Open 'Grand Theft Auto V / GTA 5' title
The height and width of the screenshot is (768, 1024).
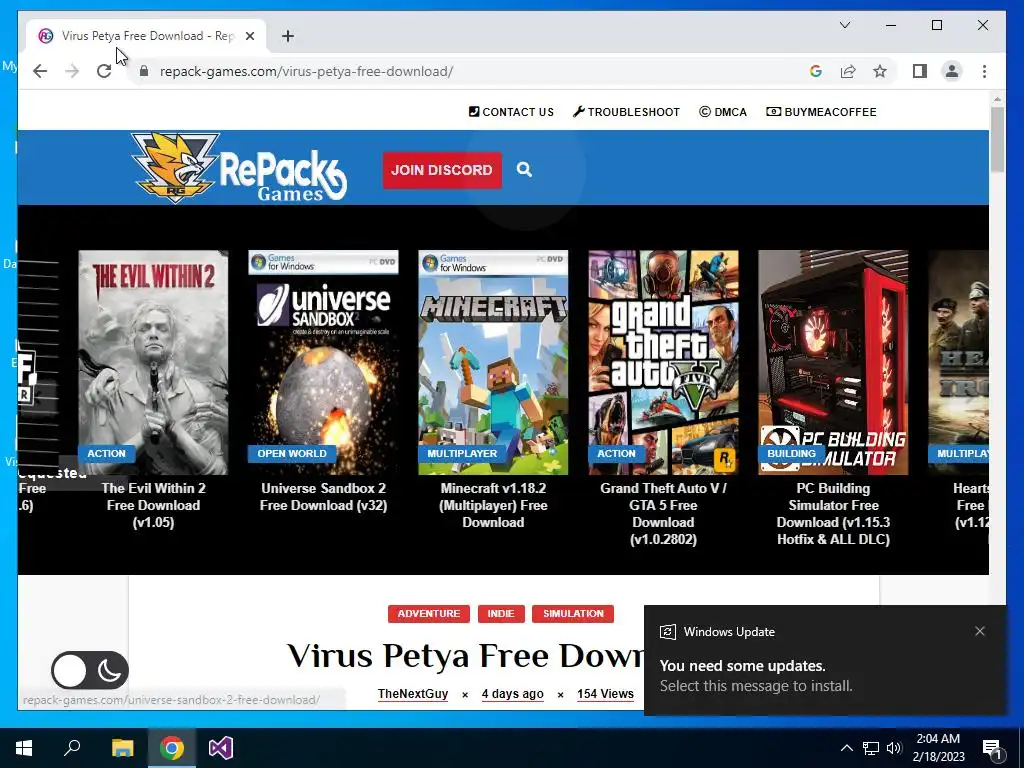tap(664, 513)
